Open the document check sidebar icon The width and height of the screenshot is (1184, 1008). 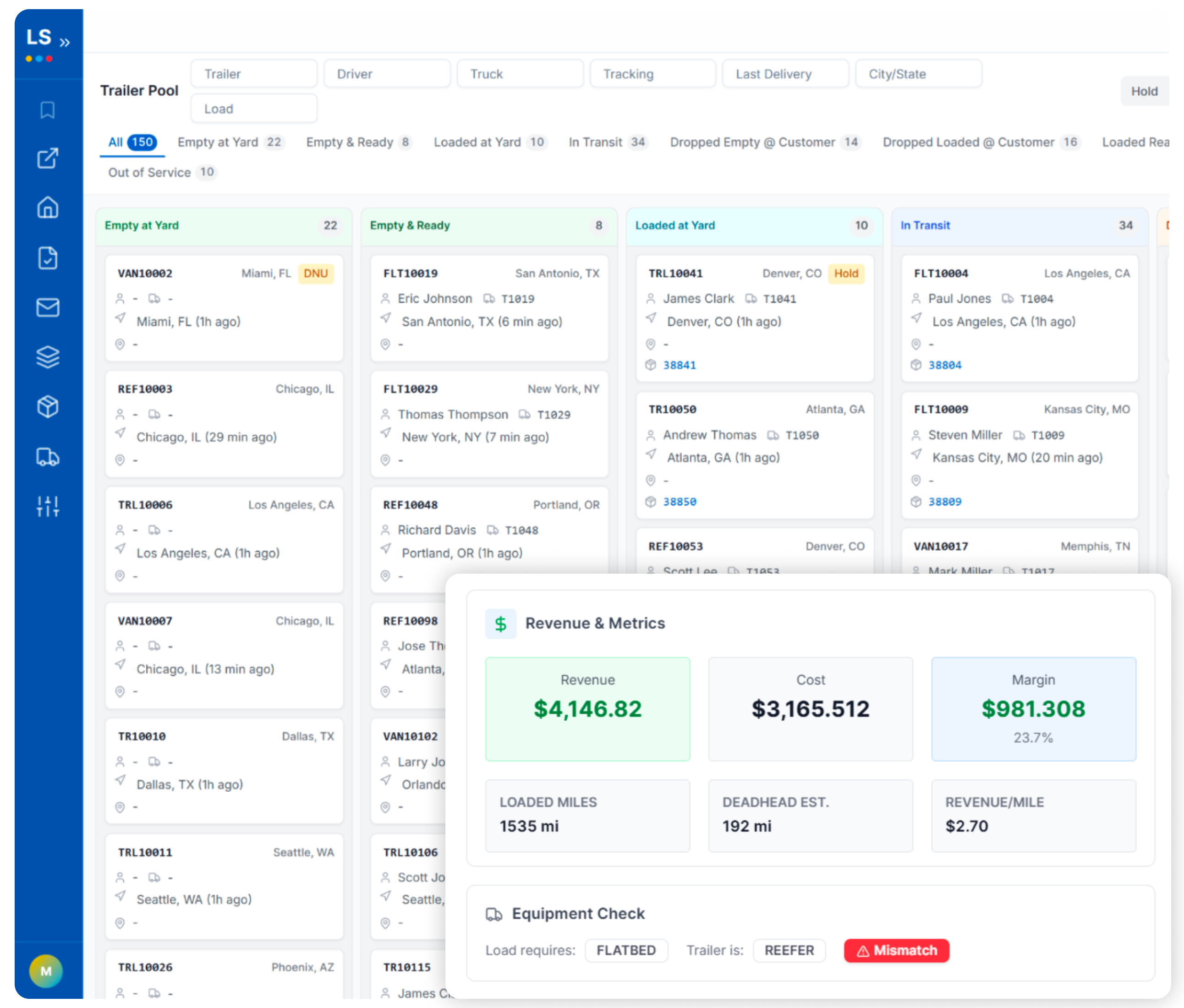coord(48,257)
